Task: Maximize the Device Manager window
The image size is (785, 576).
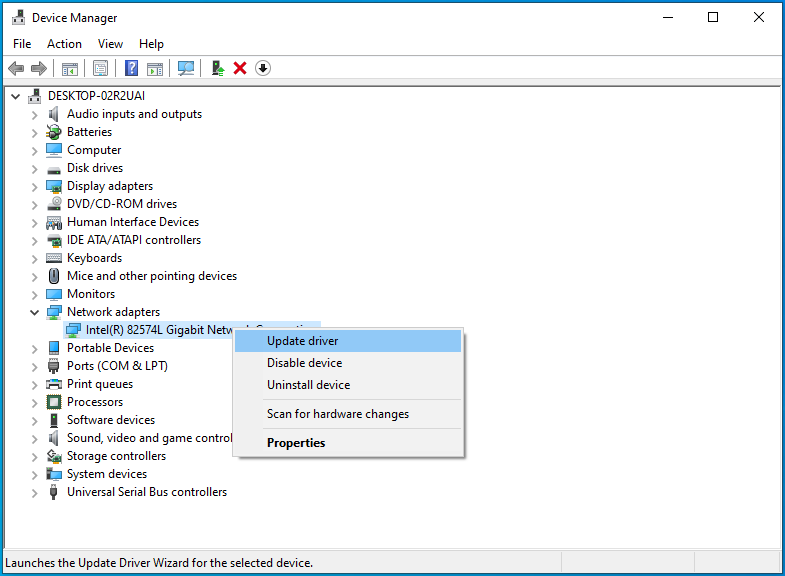Action: (713, 18)
